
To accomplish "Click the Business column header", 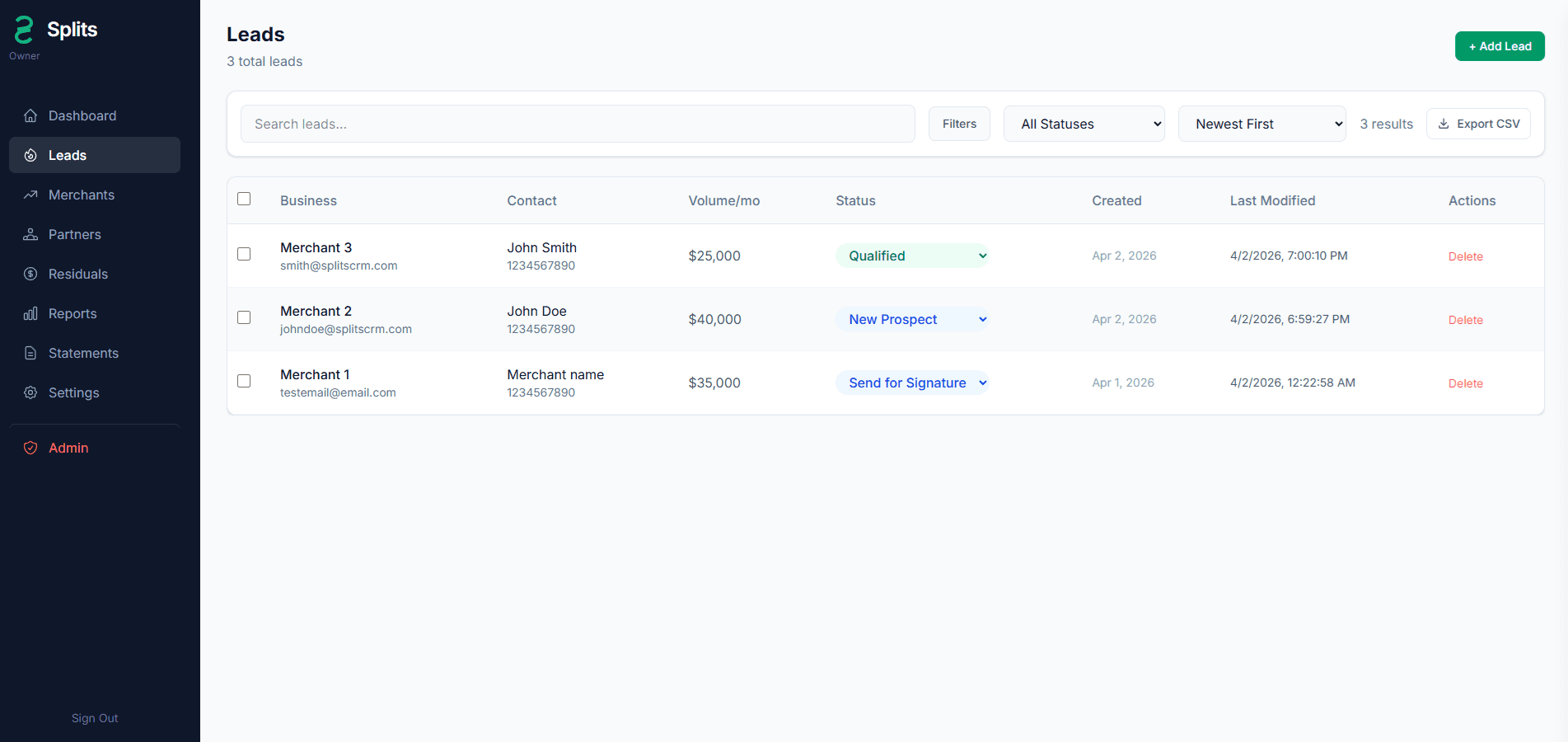I will tap(308, 200).
